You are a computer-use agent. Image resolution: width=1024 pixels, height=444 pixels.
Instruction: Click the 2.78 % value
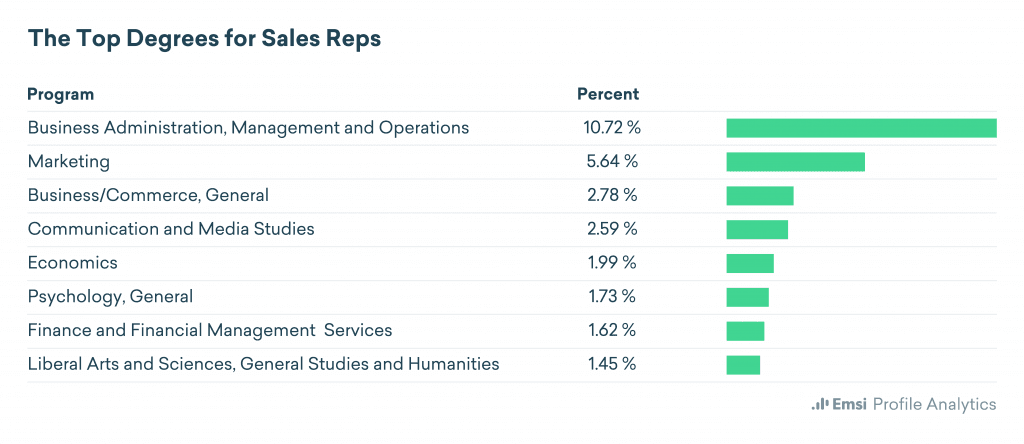pyautogui.click(x=613, y=195)
